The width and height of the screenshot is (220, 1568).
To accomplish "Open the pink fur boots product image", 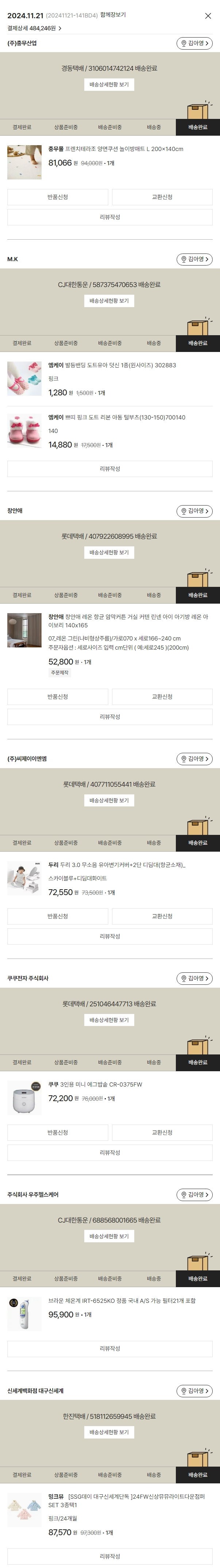I will click(24, 431).
